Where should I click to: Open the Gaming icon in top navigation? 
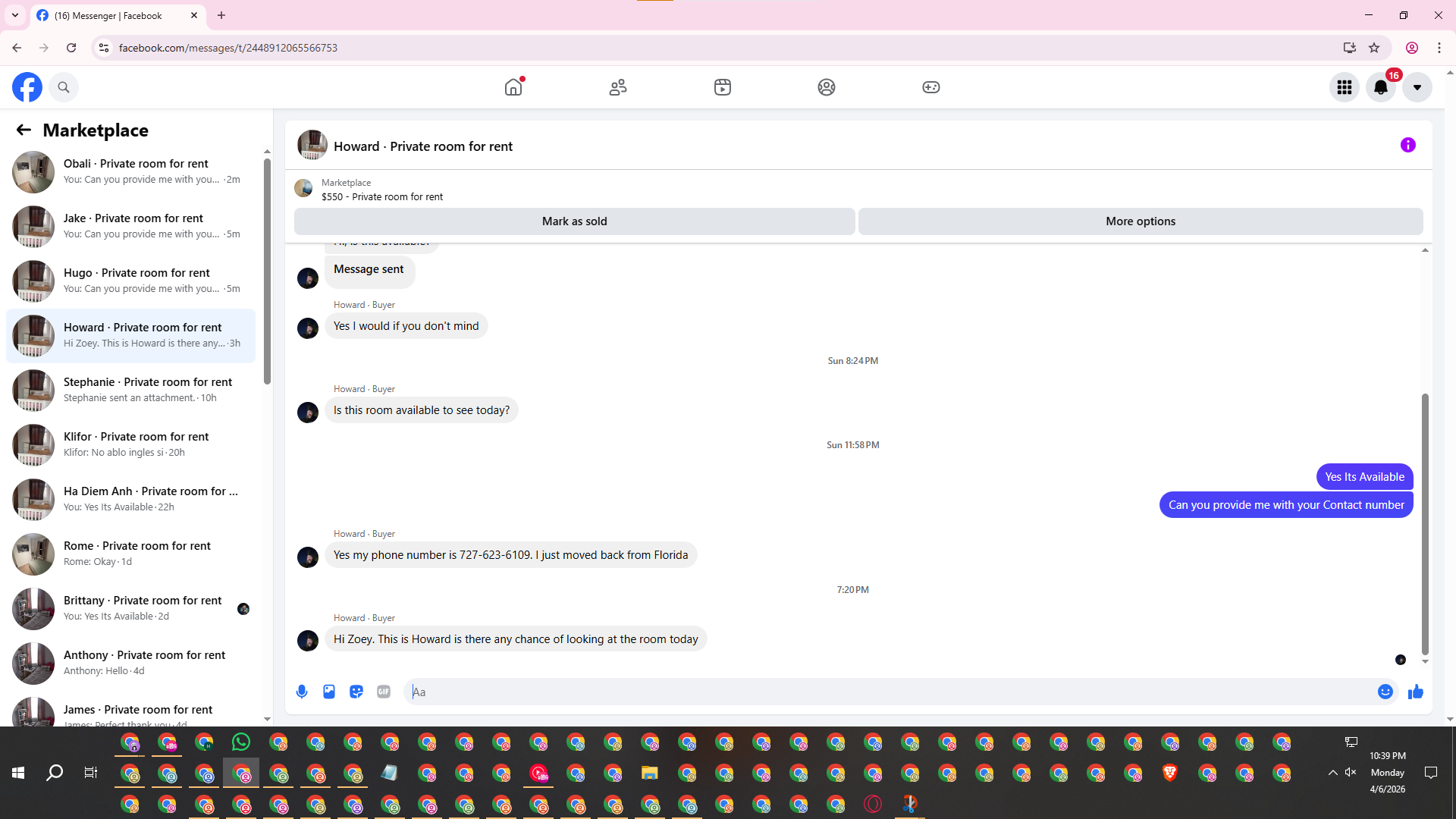pyautogui.click(x=931, y=87)
